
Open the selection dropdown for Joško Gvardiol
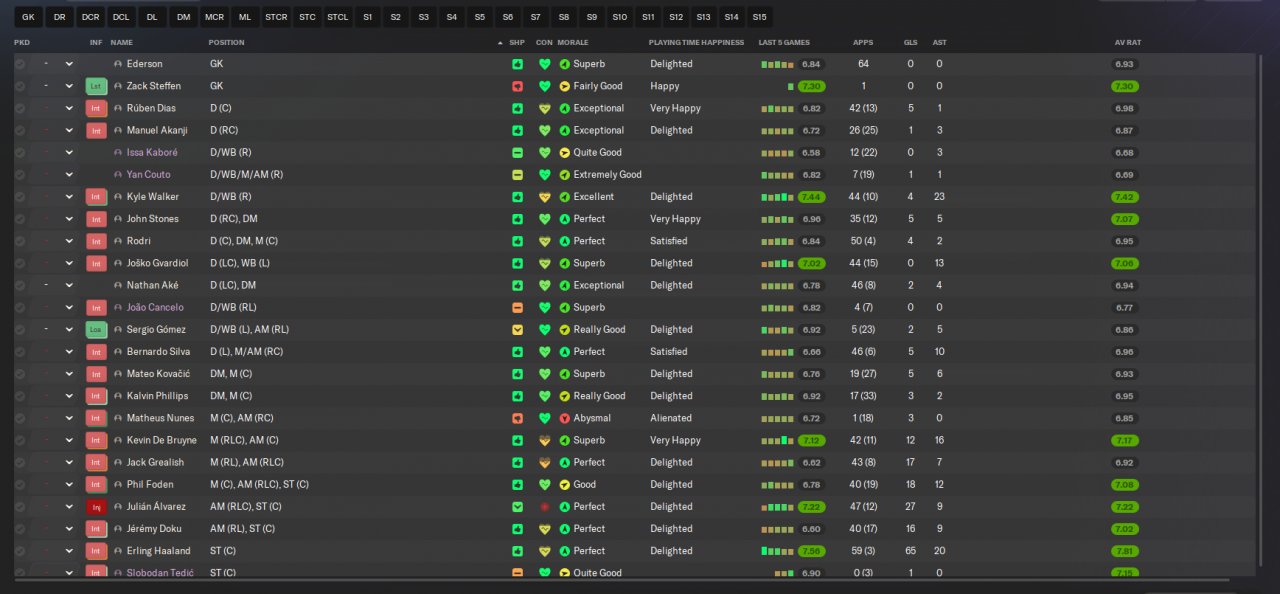(x=69, y=263)
